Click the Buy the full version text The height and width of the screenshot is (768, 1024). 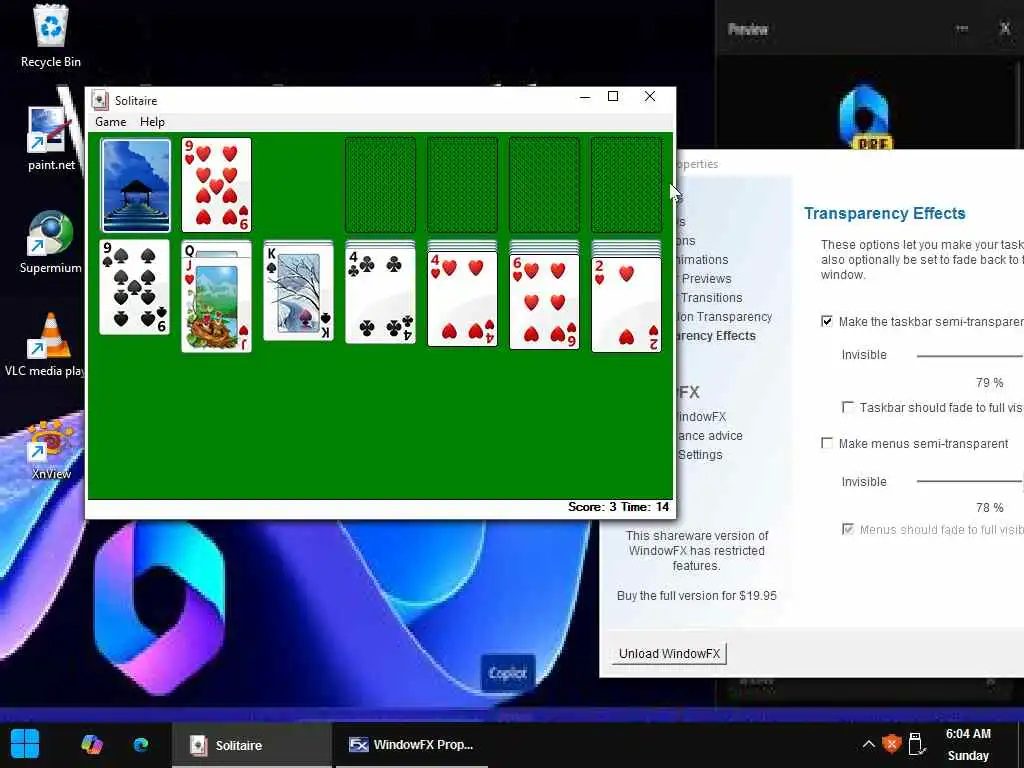click(x=697, y=596)
